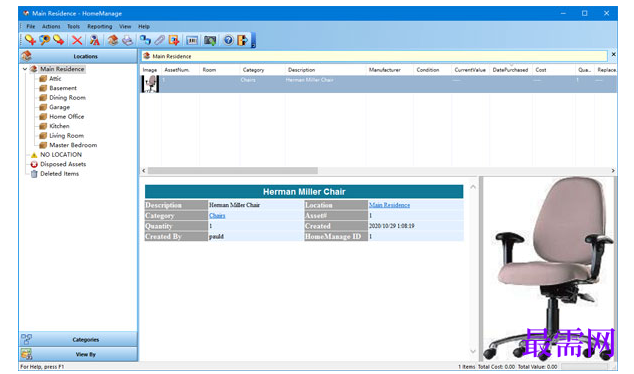The image size is (634, 374).
Task: Select the Garage location
Action: pos(59,107)
